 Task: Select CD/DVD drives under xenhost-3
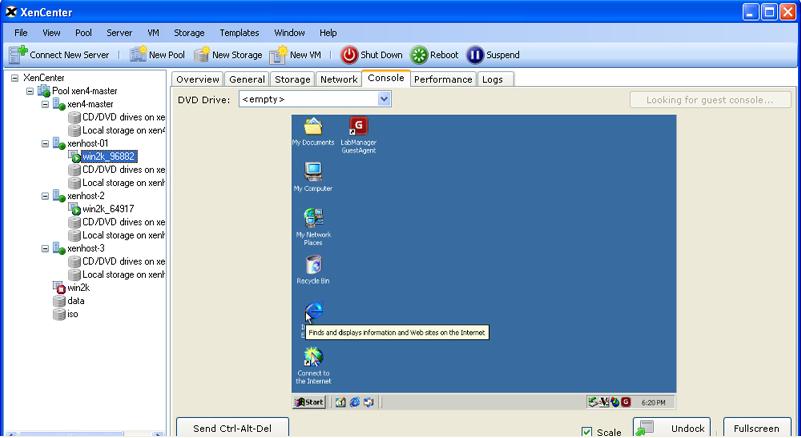[123, 262]
